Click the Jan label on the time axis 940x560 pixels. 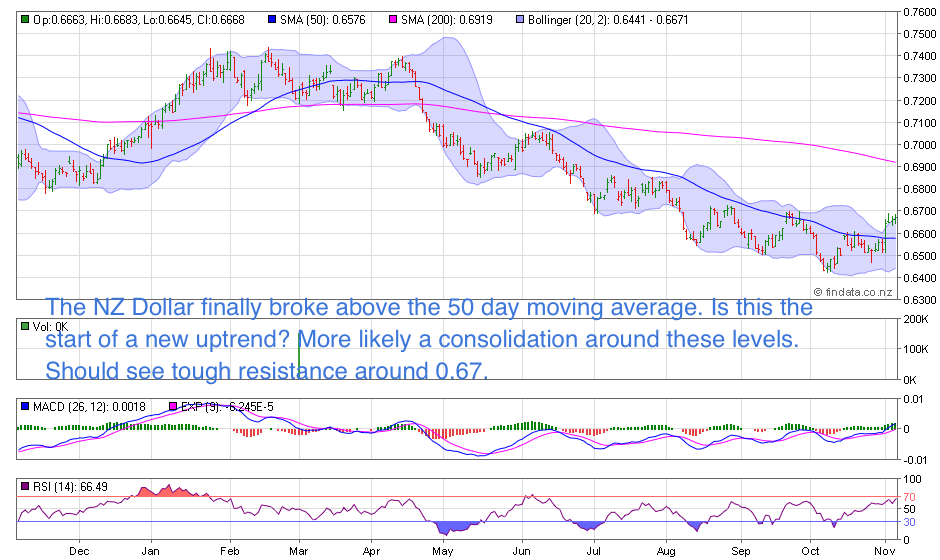point(150,550)
